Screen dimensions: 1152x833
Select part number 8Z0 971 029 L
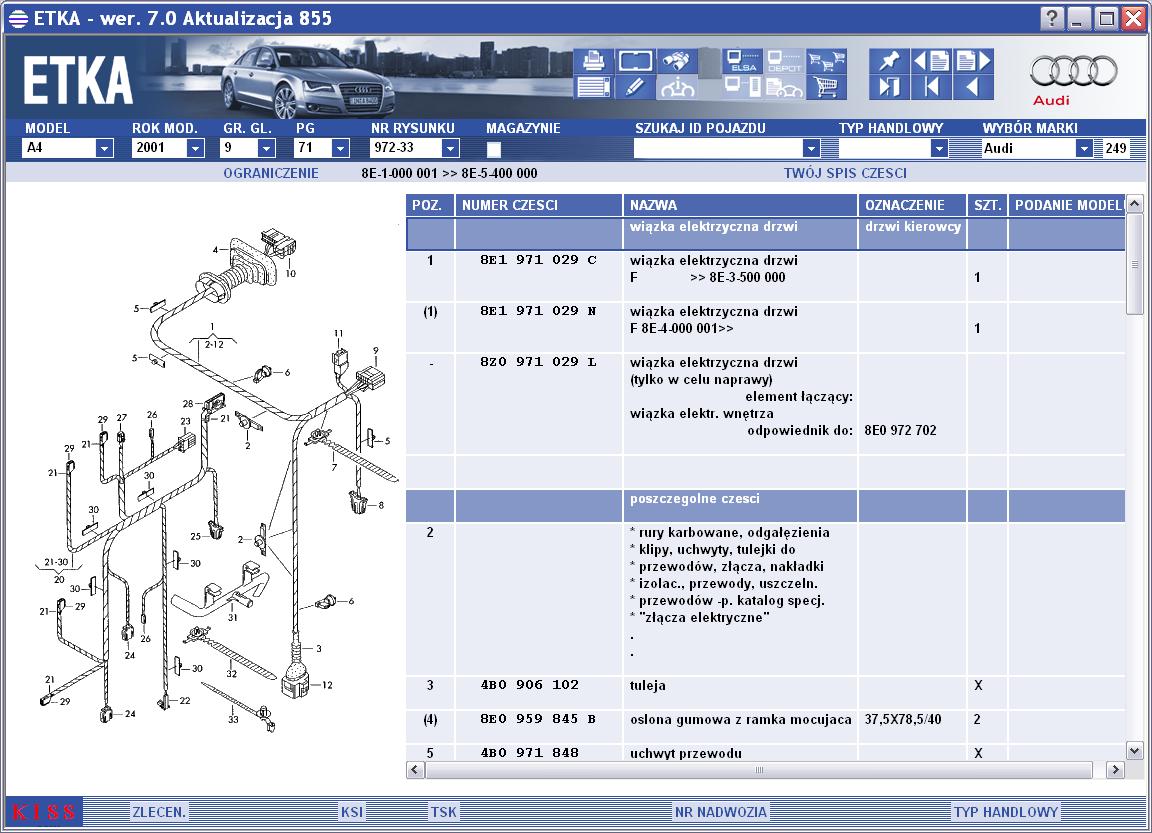(x=538, y=362)
